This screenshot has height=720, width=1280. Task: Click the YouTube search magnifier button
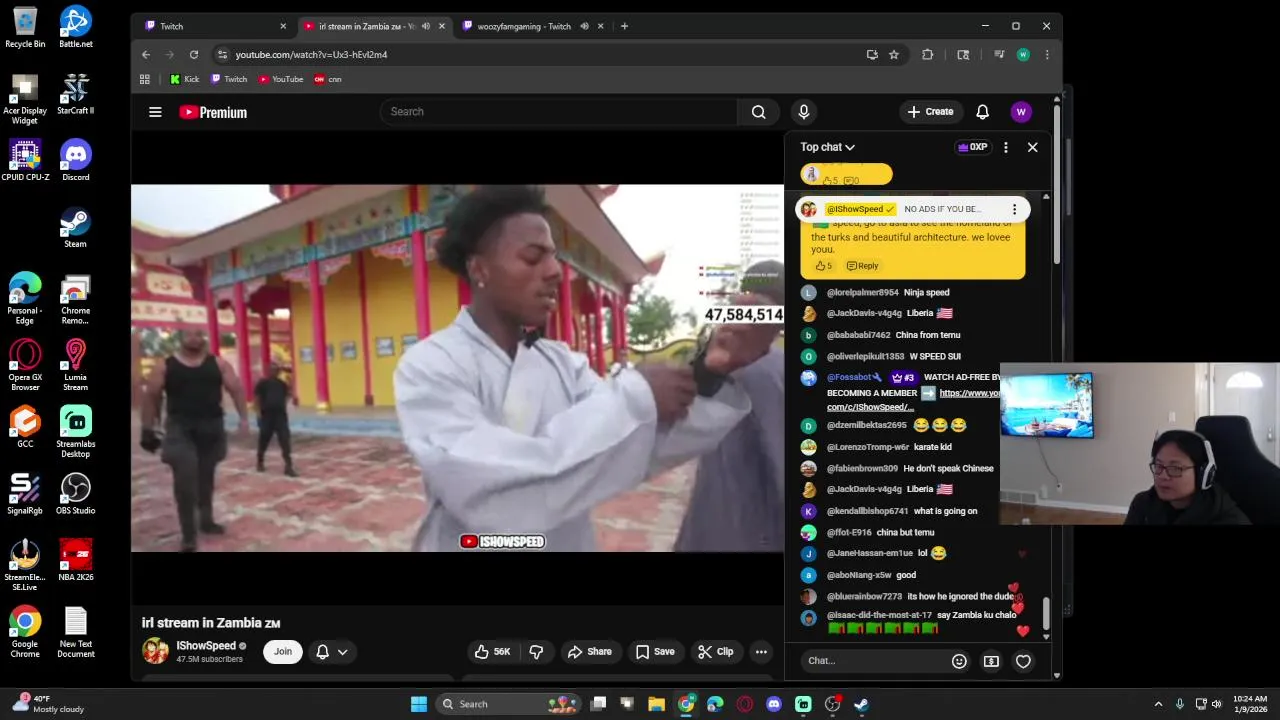pyautogui.click(x=759, y=112)
